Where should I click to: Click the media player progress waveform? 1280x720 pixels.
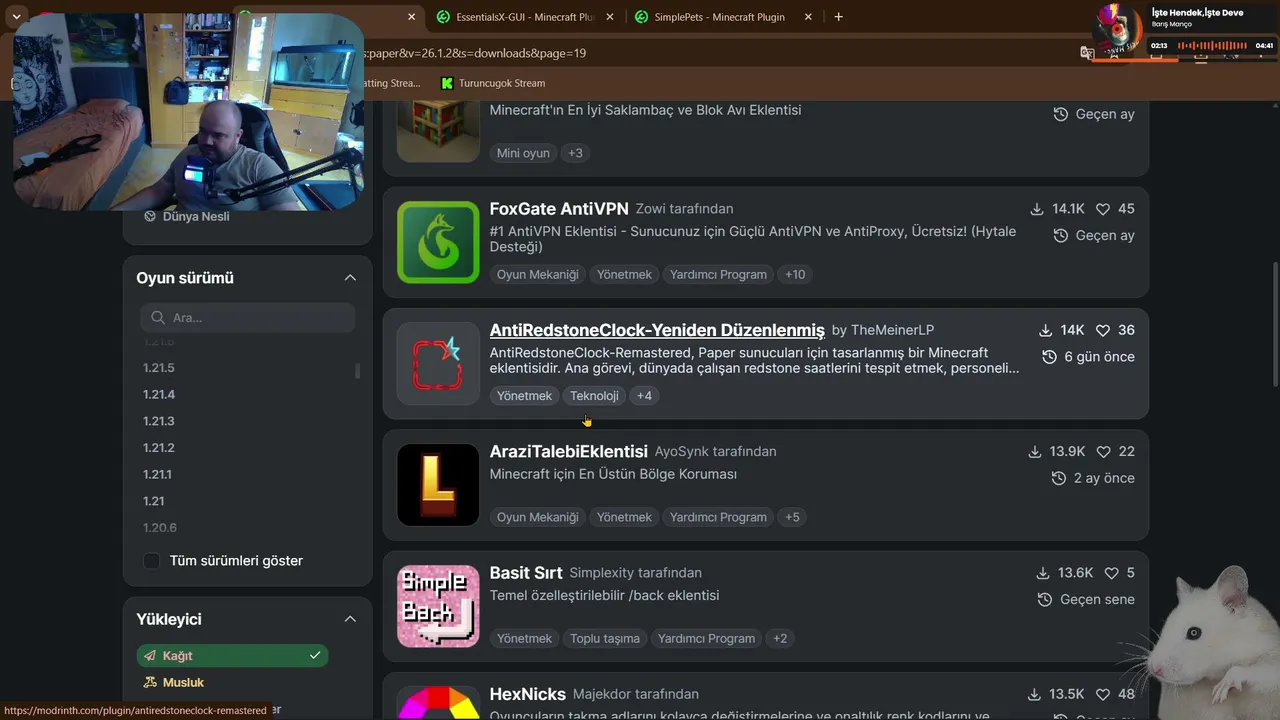tap(1211, 46)
